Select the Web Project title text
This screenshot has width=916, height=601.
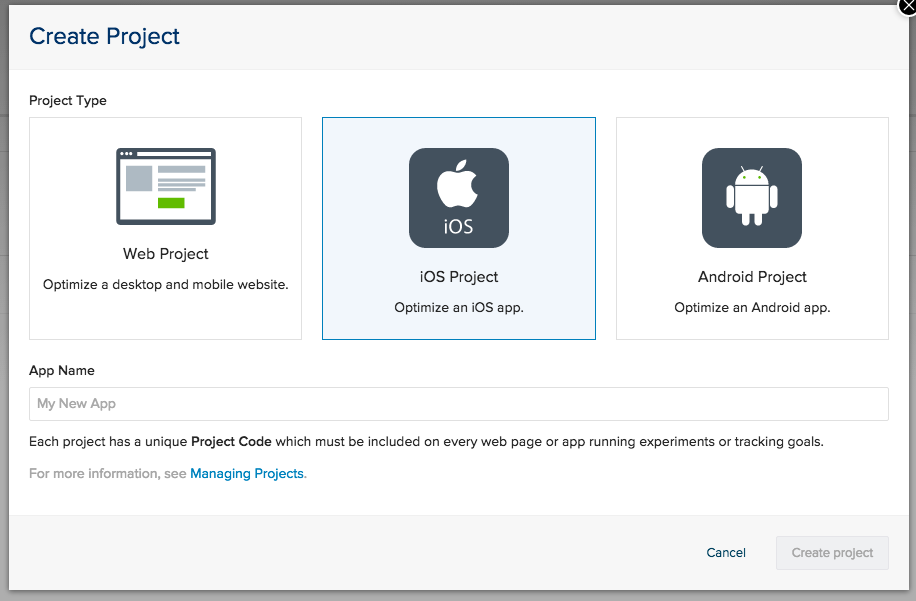pos(166,254)
